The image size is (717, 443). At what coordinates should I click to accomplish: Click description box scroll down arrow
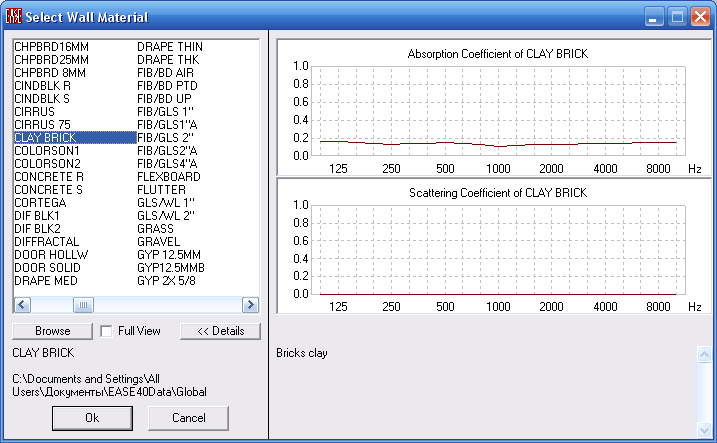pos(704,429)
